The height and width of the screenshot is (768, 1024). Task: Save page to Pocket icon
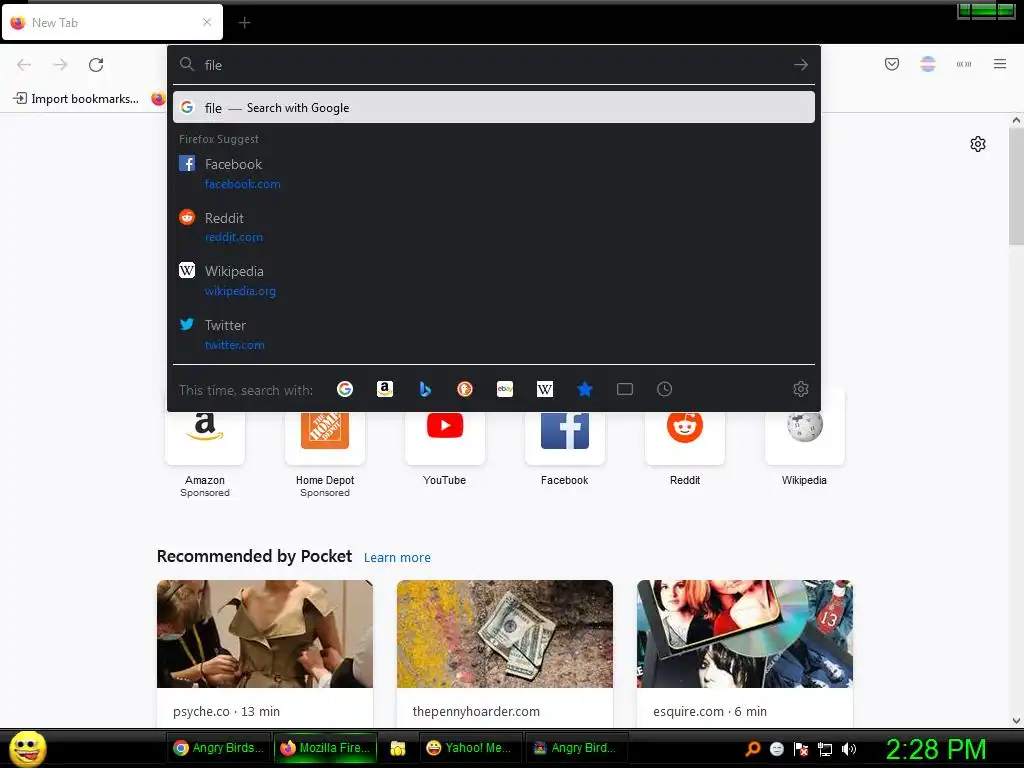(892, 64)
